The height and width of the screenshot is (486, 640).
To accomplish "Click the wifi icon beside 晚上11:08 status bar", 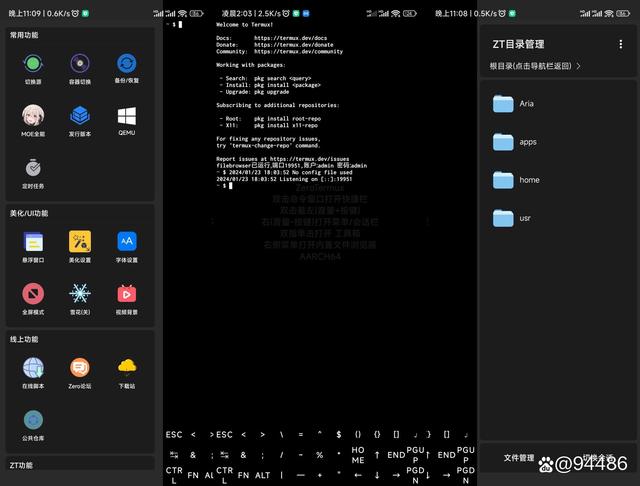I will (608, 13).
